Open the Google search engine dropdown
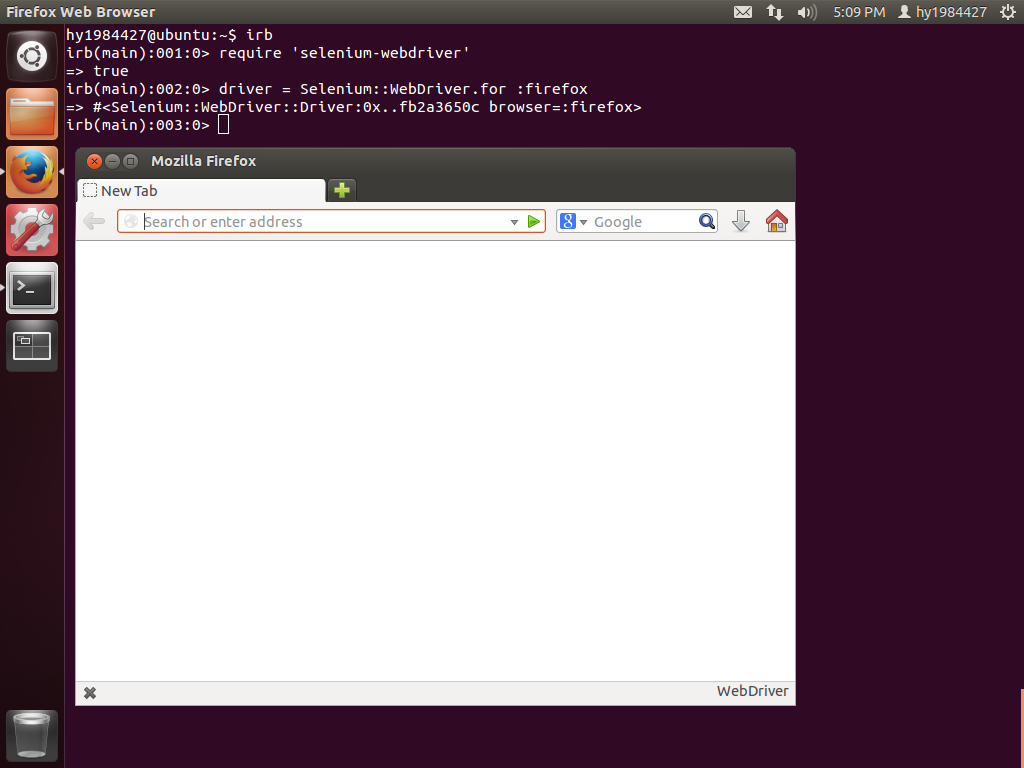This screenshot has width=1024, height=768. point(574,221)
